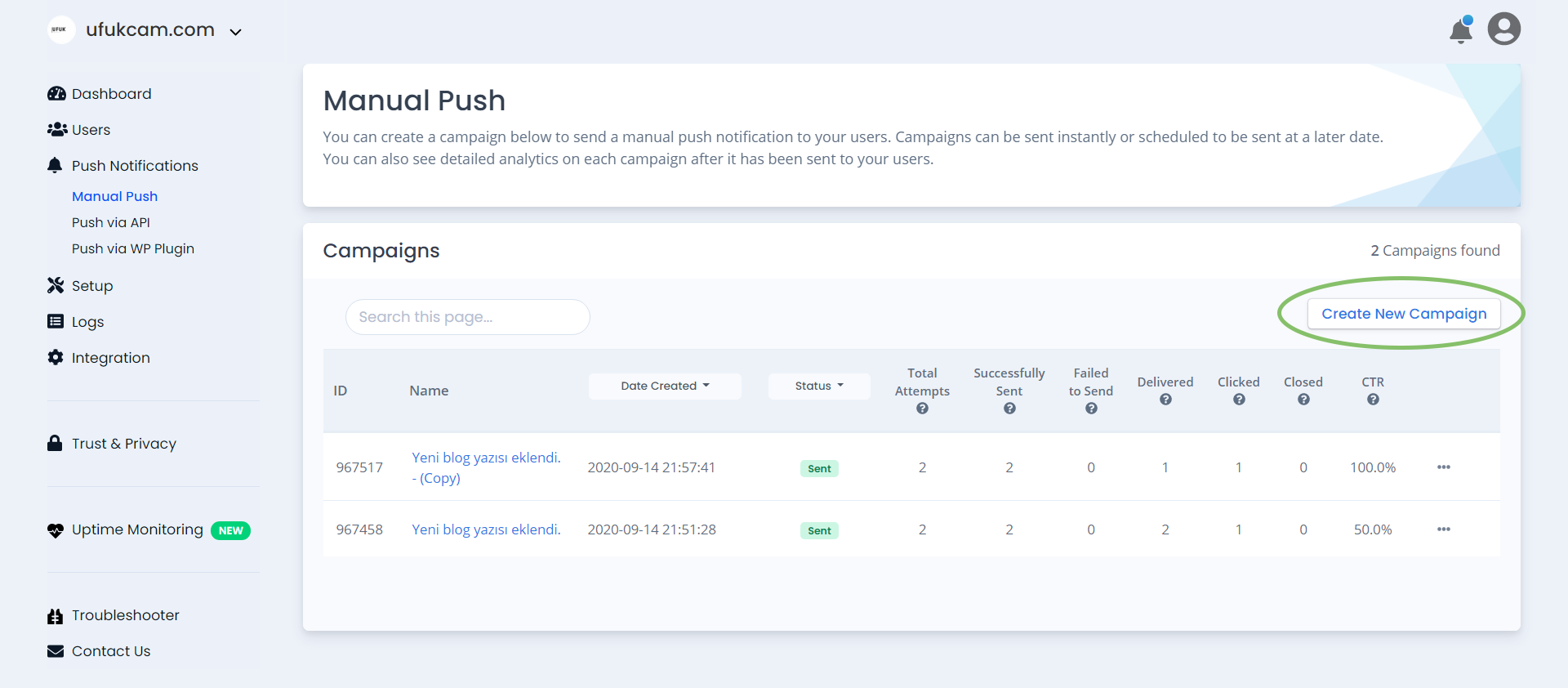The width and height of the screenshot is (1568, 688).
Task: Expand the ufukcam.com site selector
Action: 235,33
